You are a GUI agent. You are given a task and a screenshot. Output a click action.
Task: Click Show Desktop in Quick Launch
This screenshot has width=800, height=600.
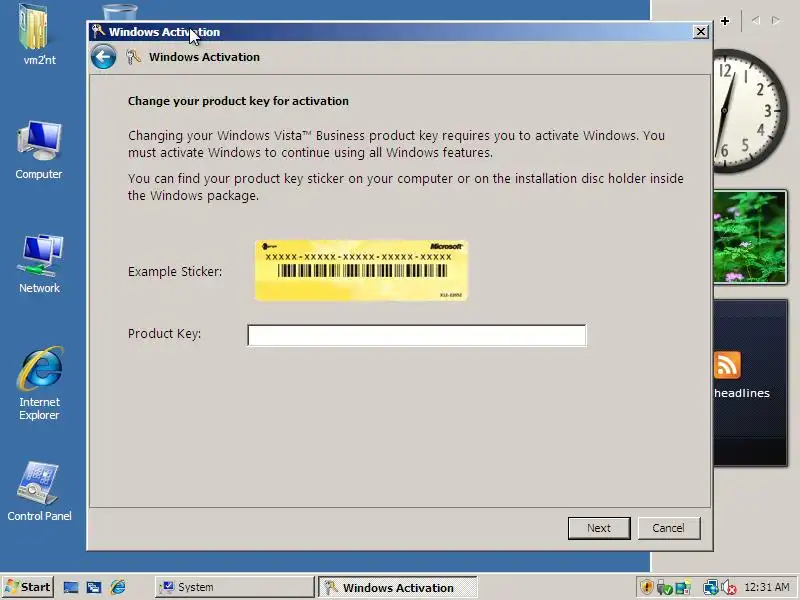(71, 587)
